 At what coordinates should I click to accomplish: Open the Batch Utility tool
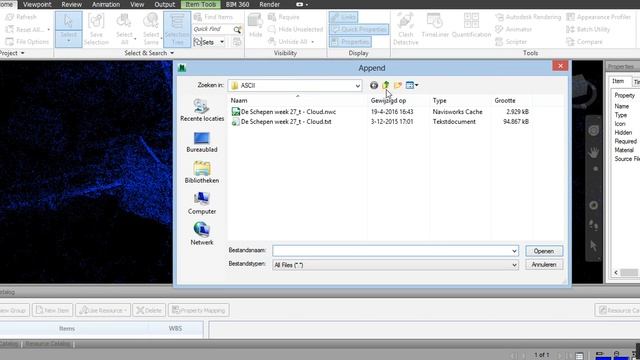point(588,29)
